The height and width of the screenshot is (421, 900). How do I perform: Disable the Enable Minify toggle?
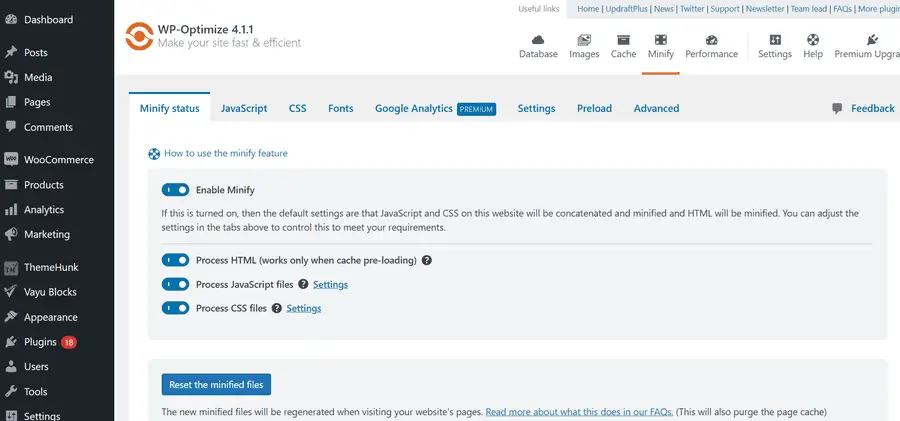[x=175, y=189]
